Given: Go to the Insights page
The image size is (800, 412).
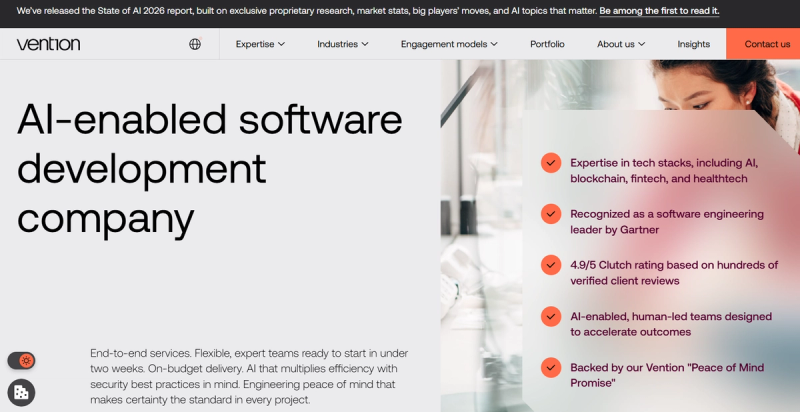Looking at the screenshot, I should click(693, 44).
